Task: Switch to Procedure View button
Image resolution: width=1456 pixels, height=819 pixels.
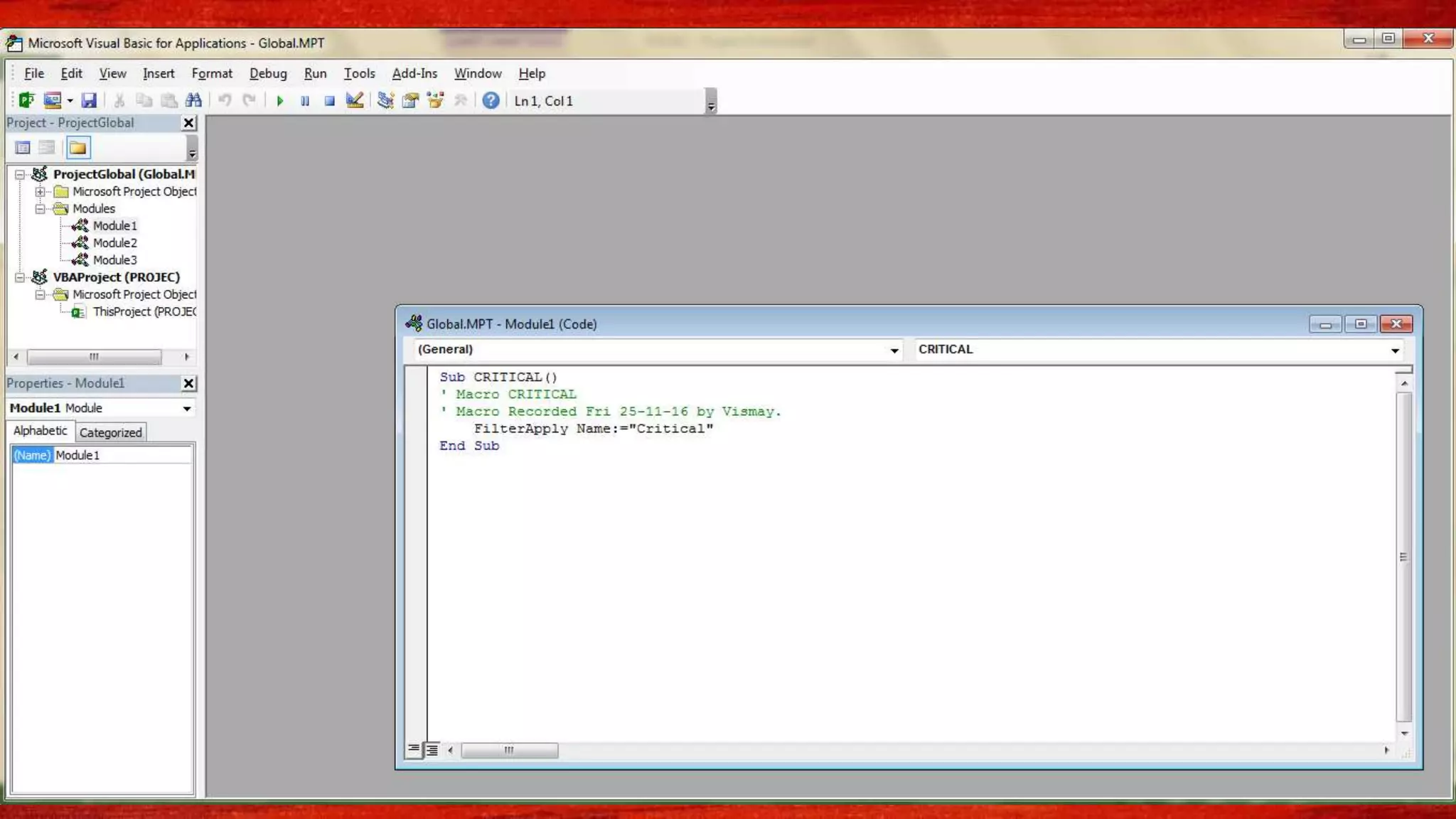Action: (x=414, y=749)
